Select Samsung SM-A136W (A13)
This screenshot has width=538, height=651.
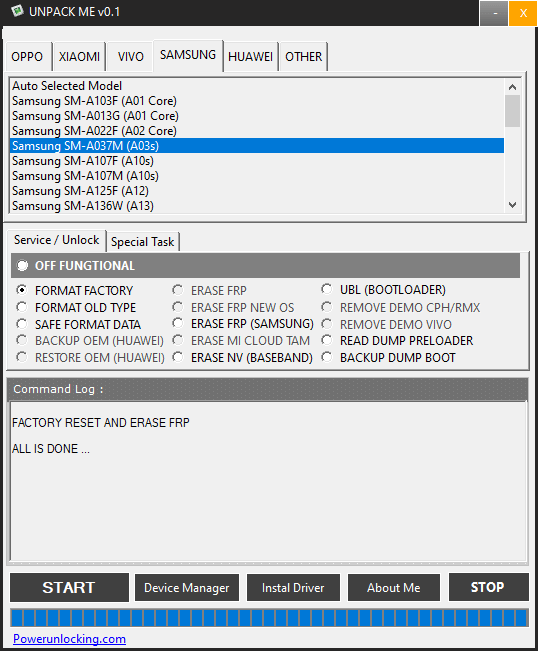pos(257,206)
